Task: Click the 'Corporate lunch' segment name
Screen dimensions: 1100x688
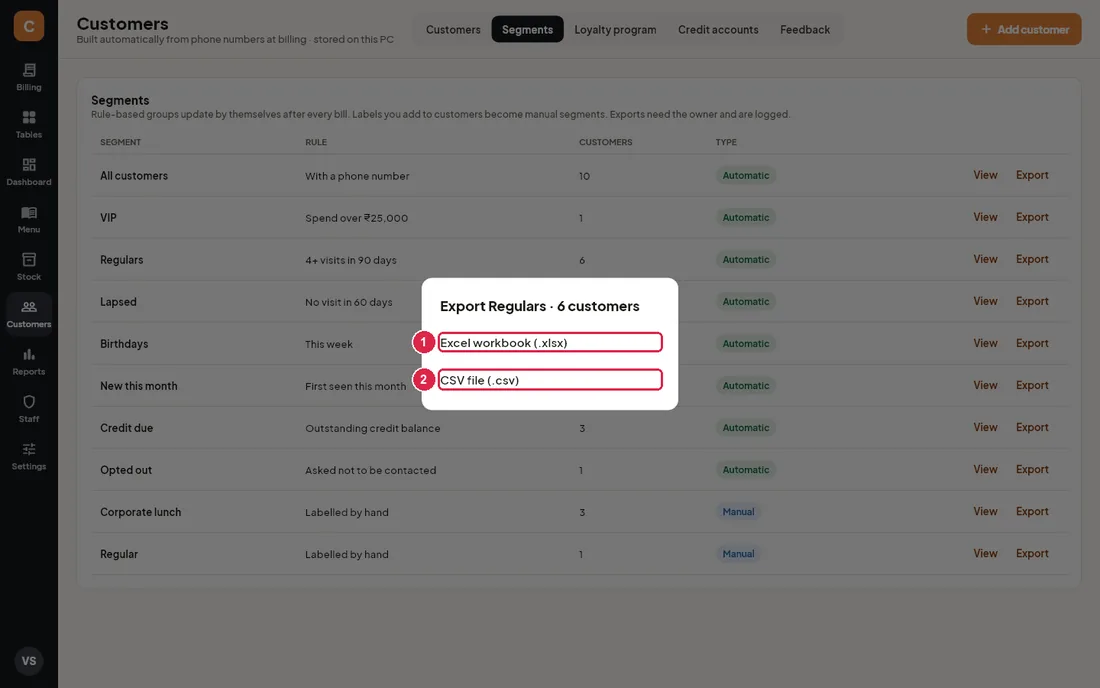Action: point(140,513)
